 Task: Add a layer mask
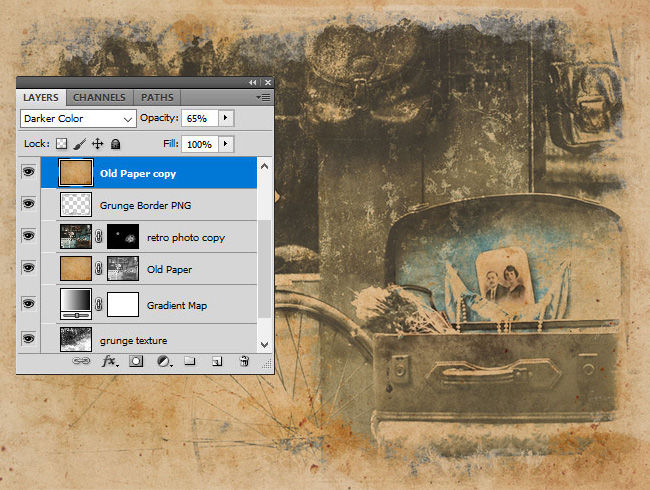(x=136, y=362)
